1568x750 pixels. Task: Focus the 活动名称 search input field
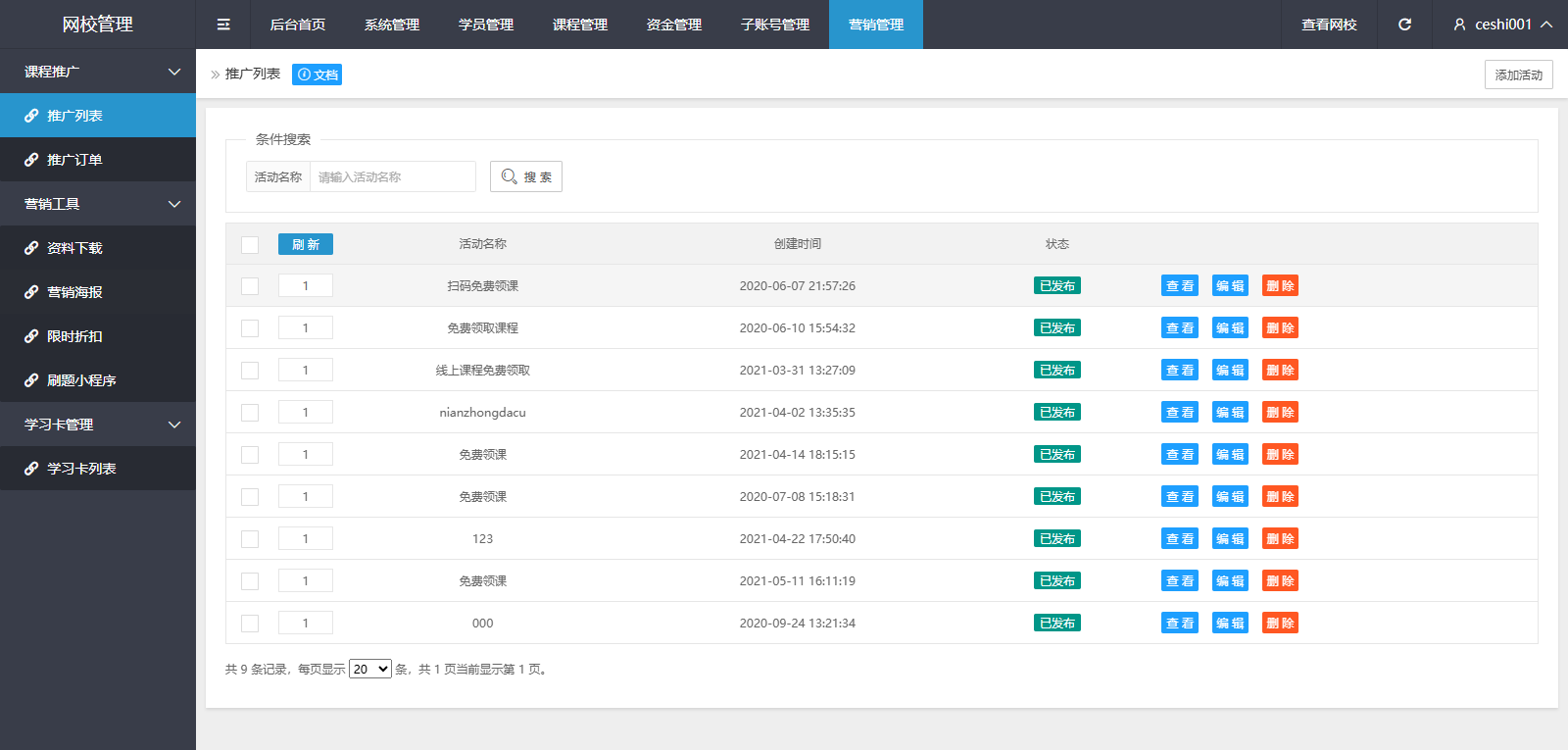click(393, 176)
